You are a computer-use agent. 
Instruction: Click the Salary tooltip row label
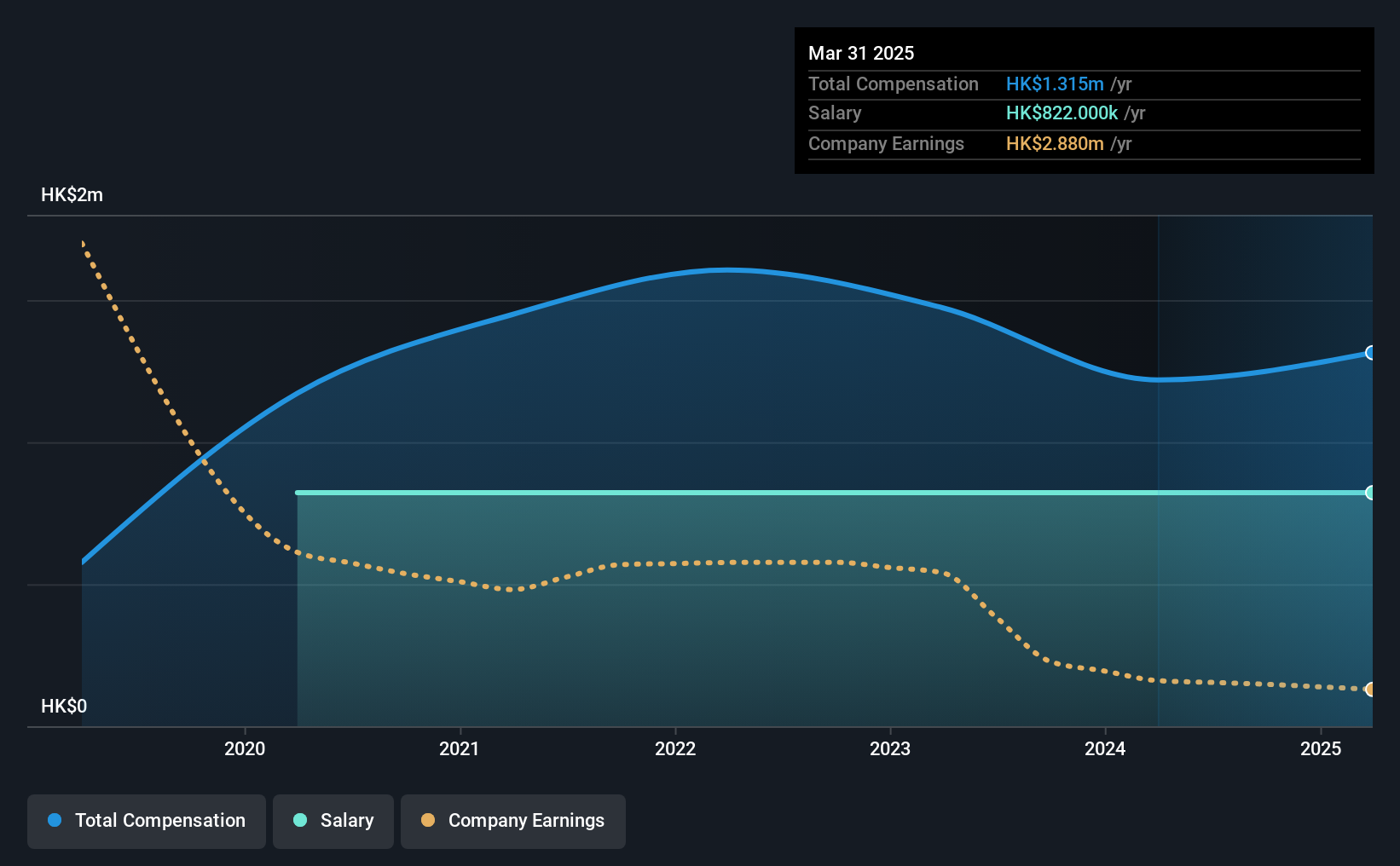pyautogui.click(x=835, y=113)
